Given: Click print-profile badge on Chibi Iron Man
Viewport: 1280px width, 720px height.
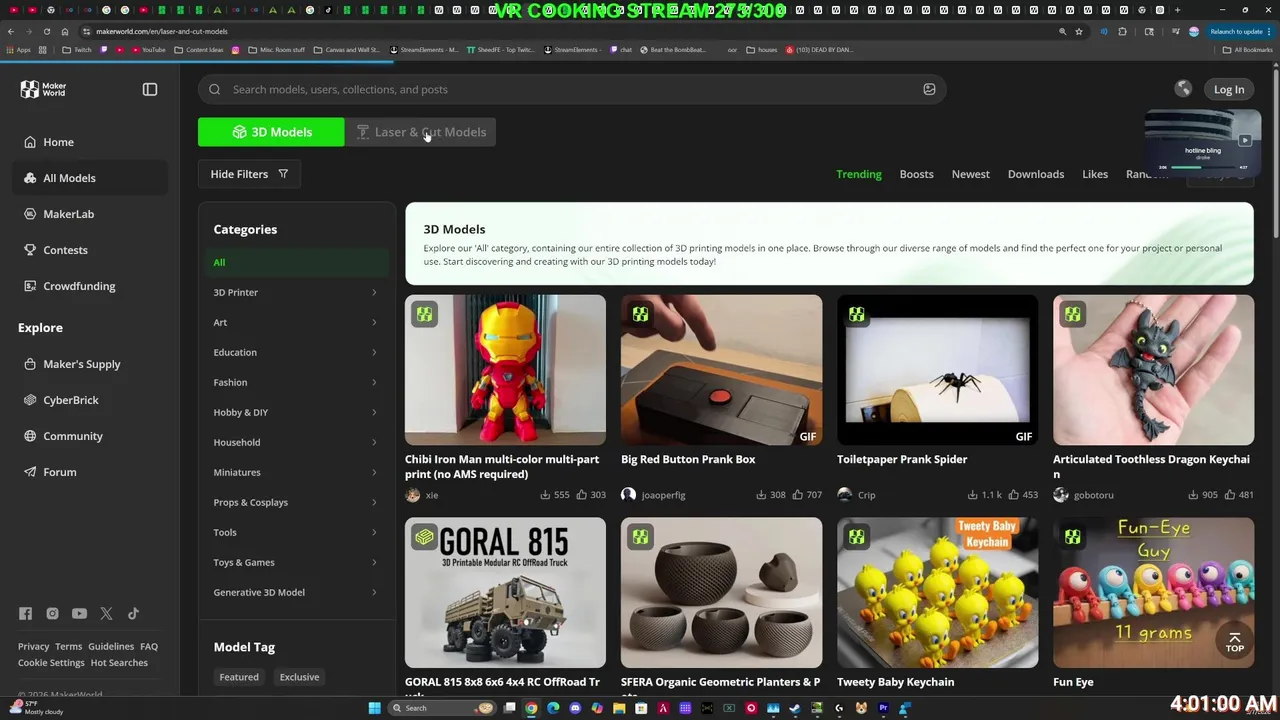Looking at the screenshot, I should [x=425, y=315].
